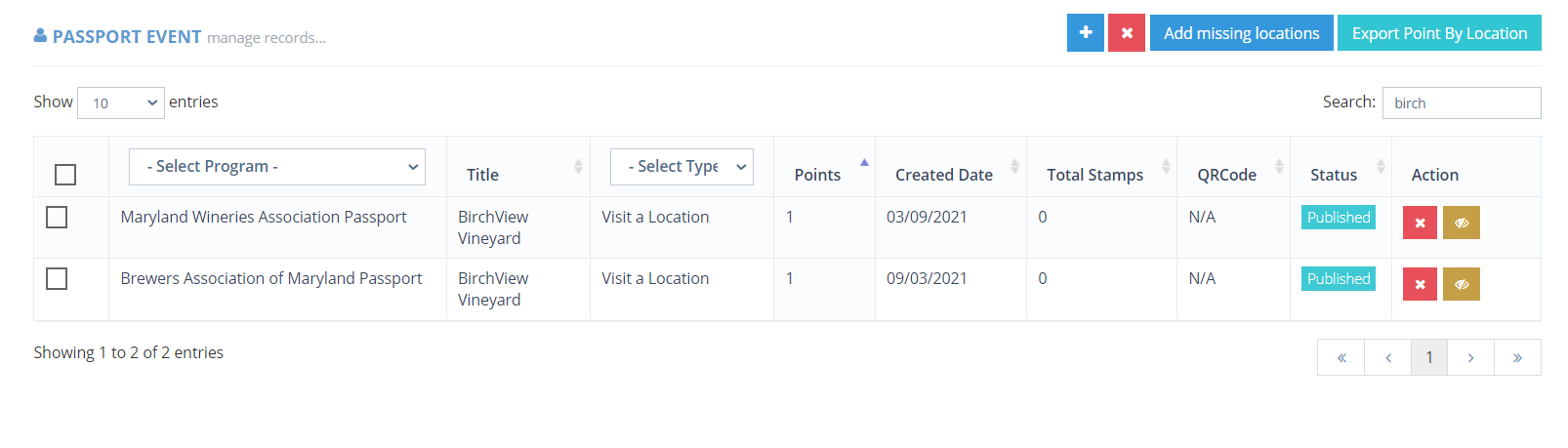Toggle visibility for Brewers Association row
The image size is (1568, 448).
(x=1462, y=284)
